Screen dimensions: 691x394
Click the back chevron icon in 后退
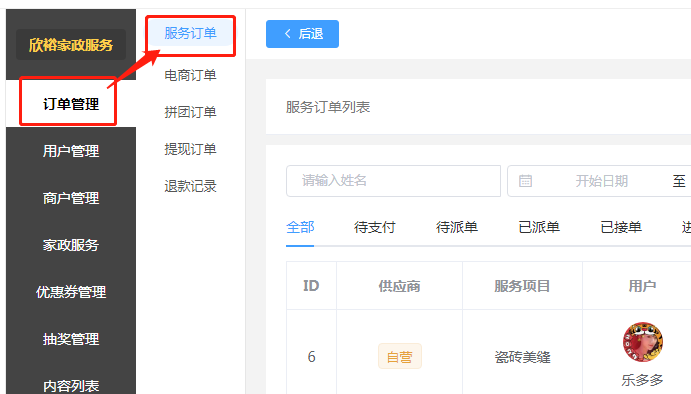(288, 34)
